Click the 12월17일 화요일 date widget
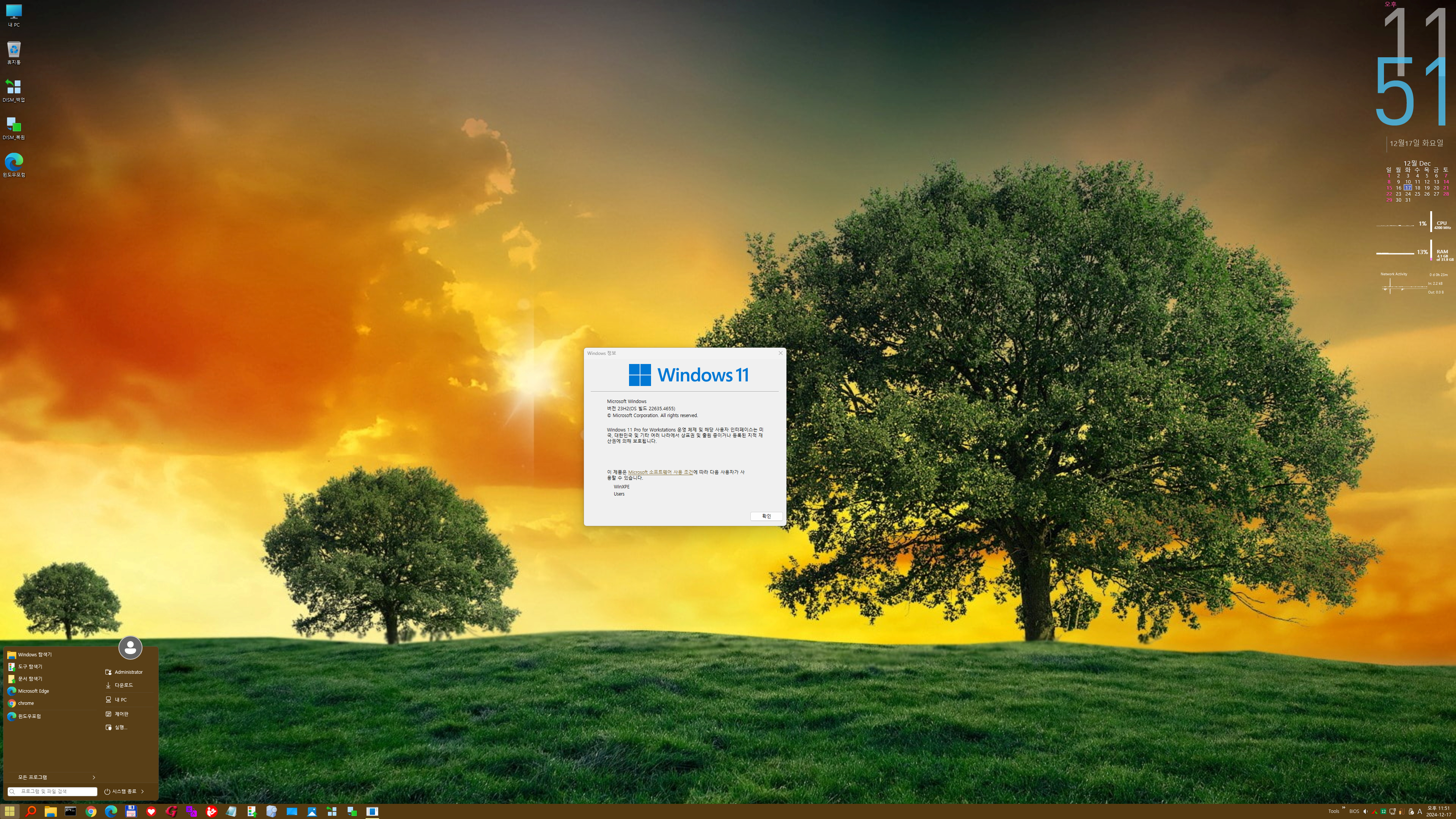The height and width of the screenshot is (819, 1456). tap(1417, 143)
